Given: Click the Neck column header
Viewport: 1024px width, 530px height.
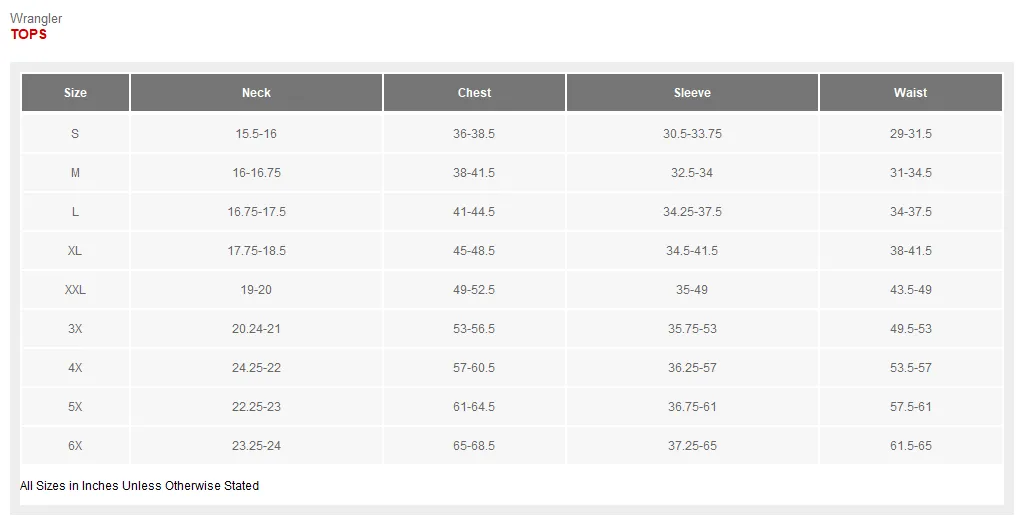Looking at the screenshot, I should (x=256, y=93).
